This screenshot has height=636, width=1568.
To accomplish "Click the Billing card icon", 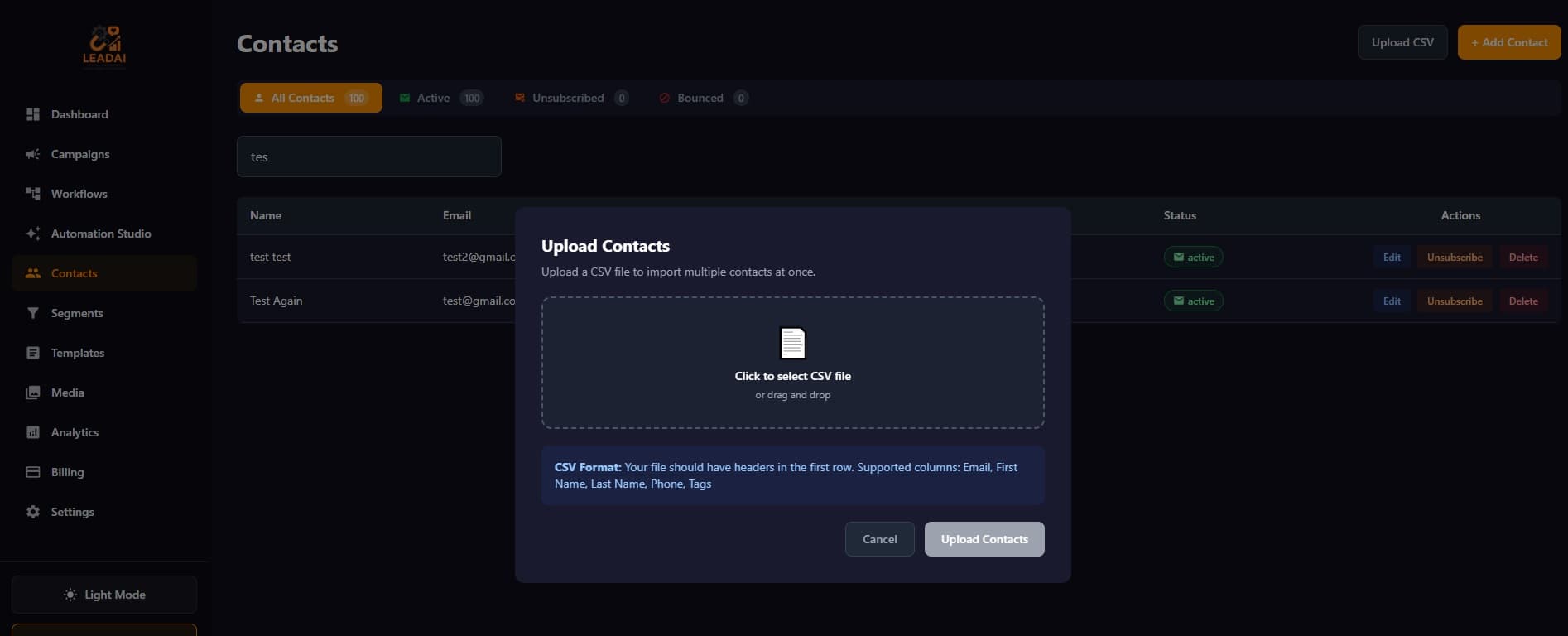I will (33, 472).
